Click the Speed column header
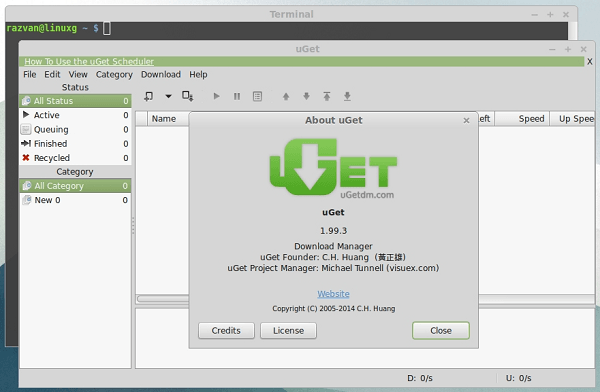Screen dimensions: 600x392 [522, 119]
